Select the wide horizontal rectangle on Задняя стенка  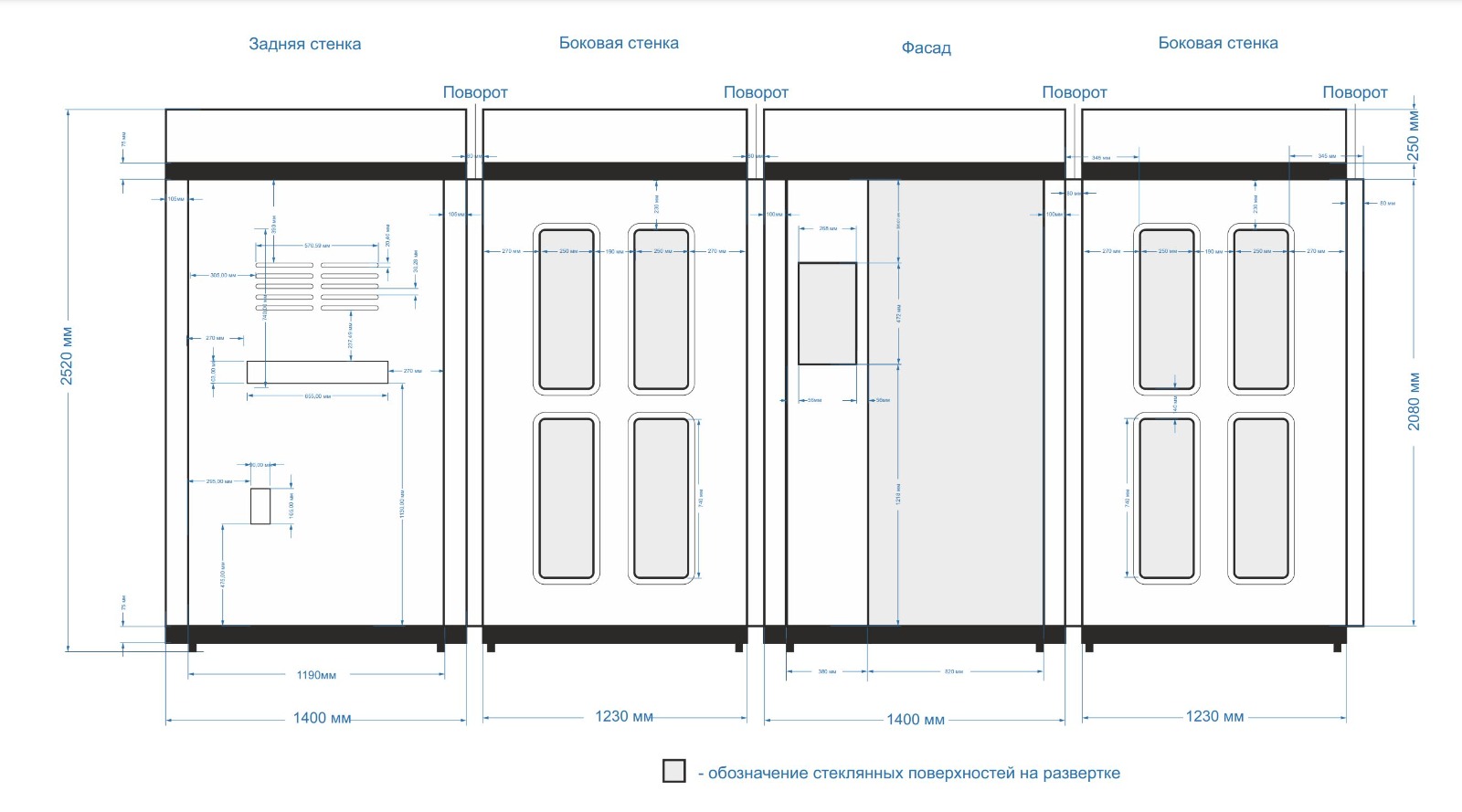tap(317, 372)
